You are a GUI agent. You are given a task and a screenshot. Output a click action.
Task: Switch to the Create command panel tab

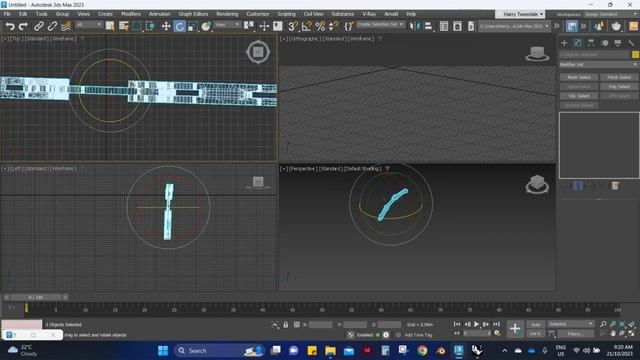(564, 43)
